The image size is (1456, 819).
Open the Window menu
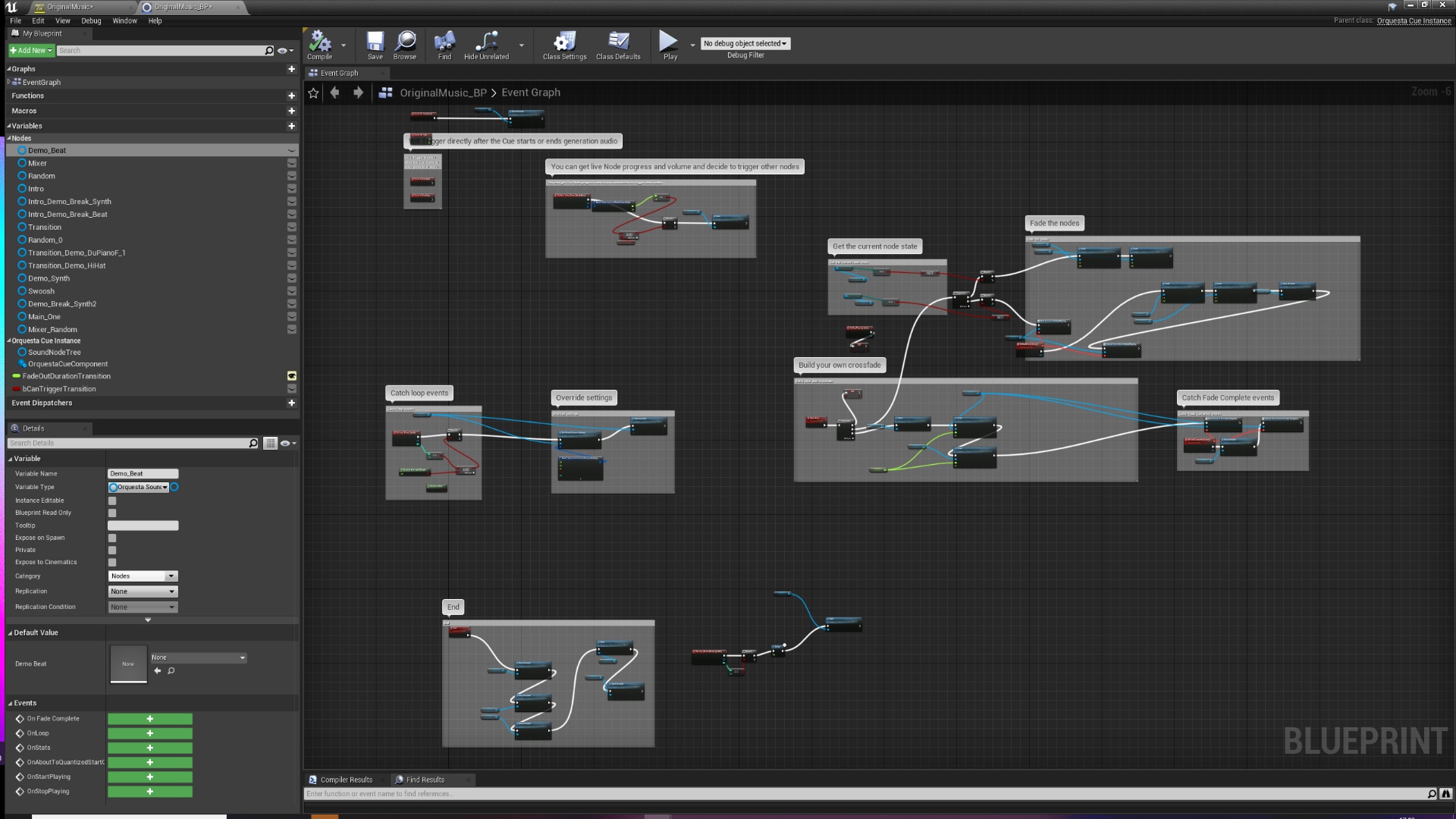pos(124,21)
